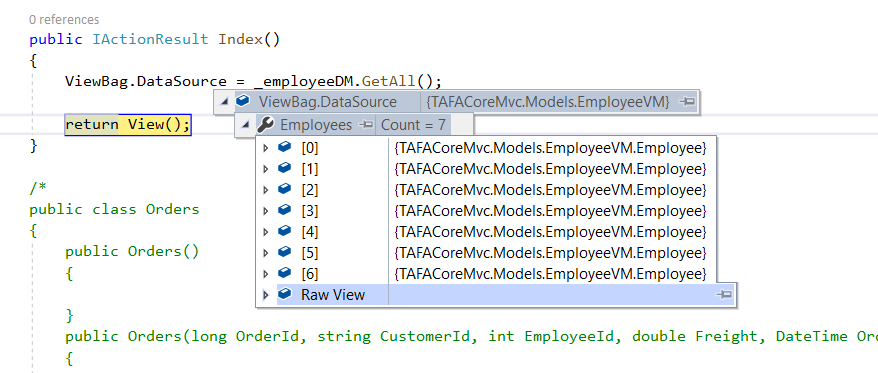
Task: Click the cube icon of item [0]
Action: click(x=284, y=147)
